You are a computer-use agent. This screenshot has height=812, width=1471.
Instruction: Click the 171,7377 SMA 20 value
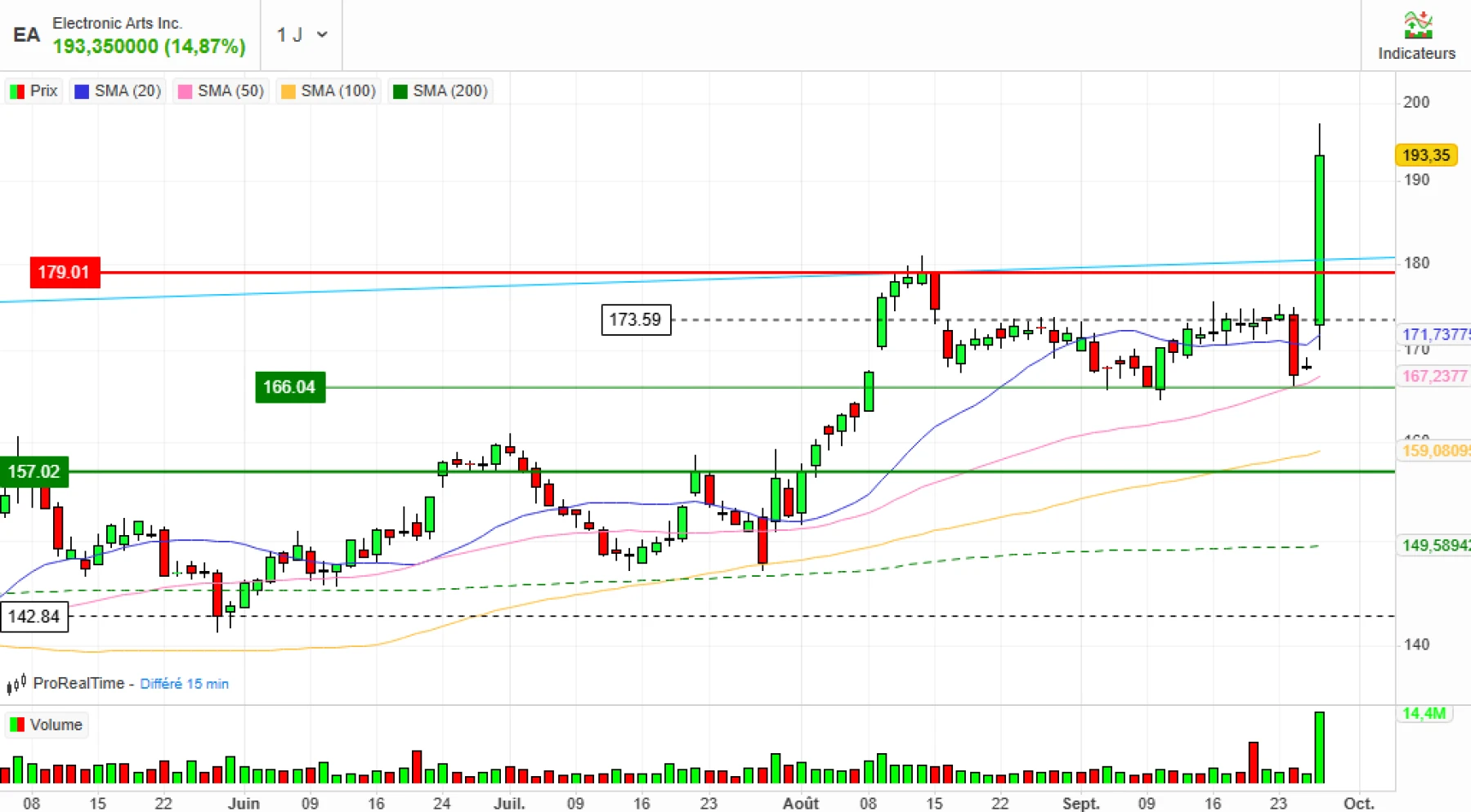tap(1435, 334)
